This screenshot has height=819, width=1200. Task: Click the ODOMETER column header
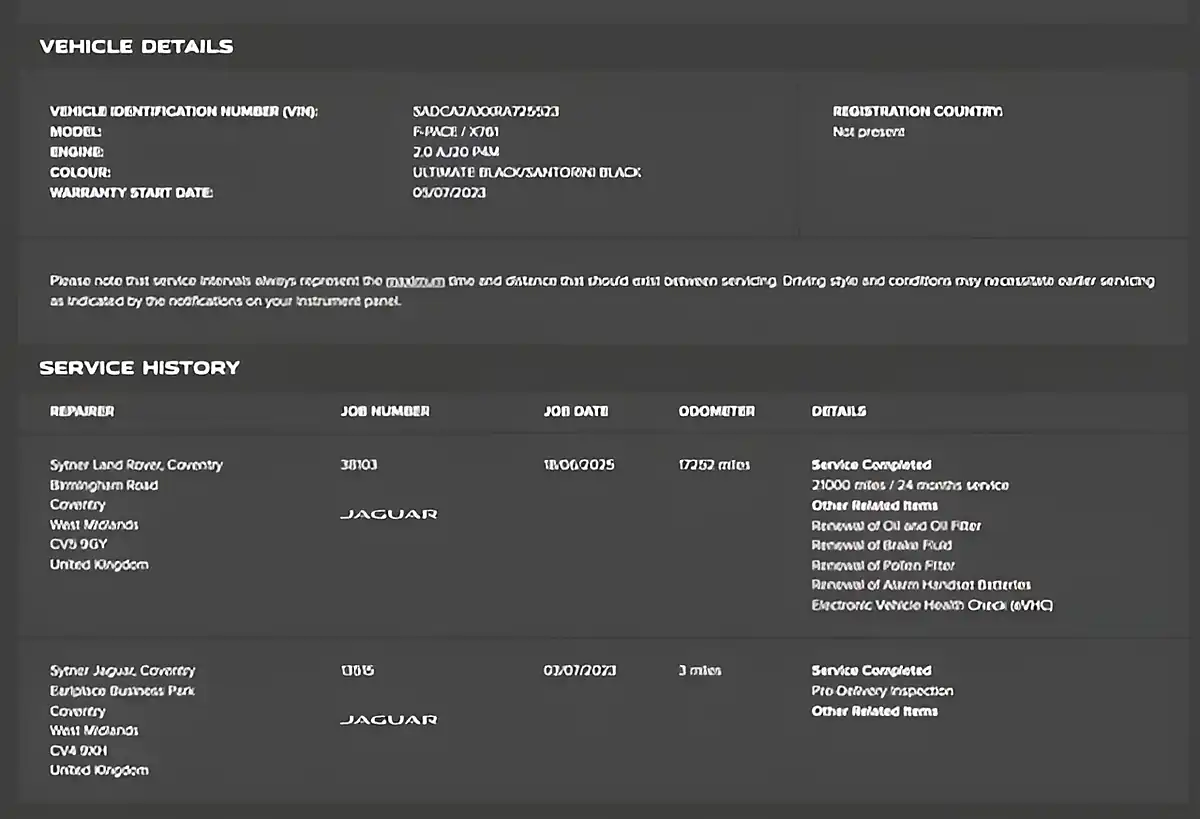[716, 411]
